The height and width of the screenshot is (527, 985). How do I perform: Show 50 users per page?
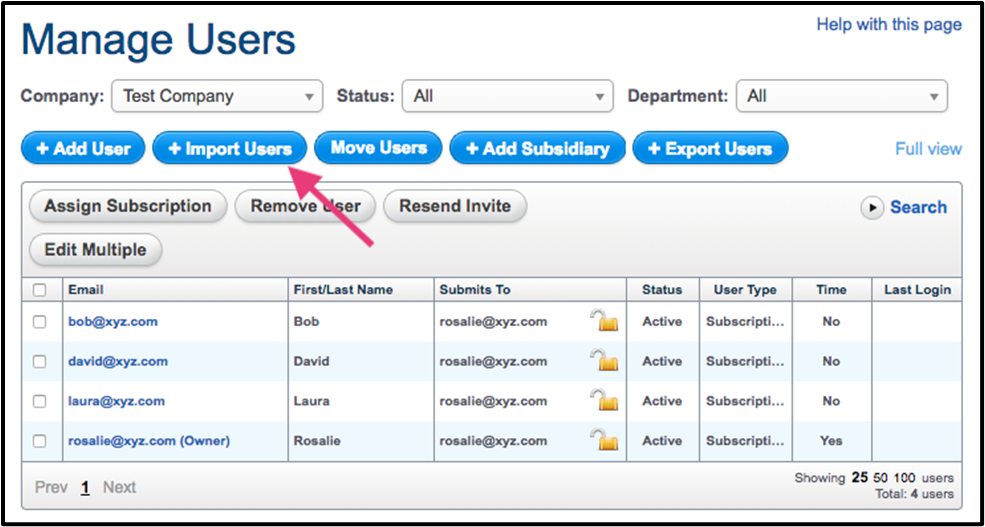(x=881, y=478)
